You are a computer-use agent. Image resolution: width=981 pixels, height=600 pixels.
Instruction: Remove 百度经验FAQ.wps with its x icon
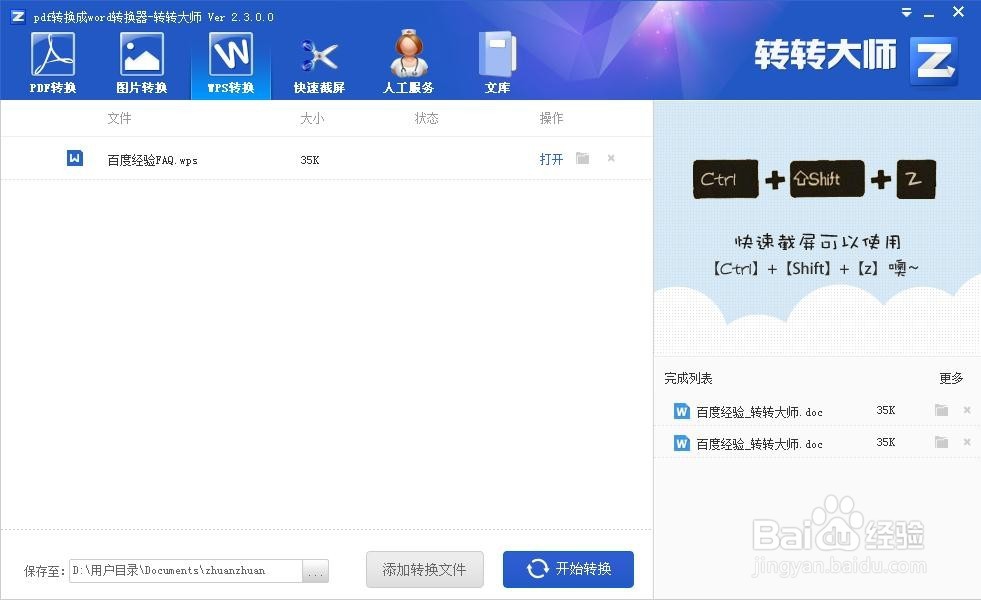pyautogui.click(x=611, y=158)
